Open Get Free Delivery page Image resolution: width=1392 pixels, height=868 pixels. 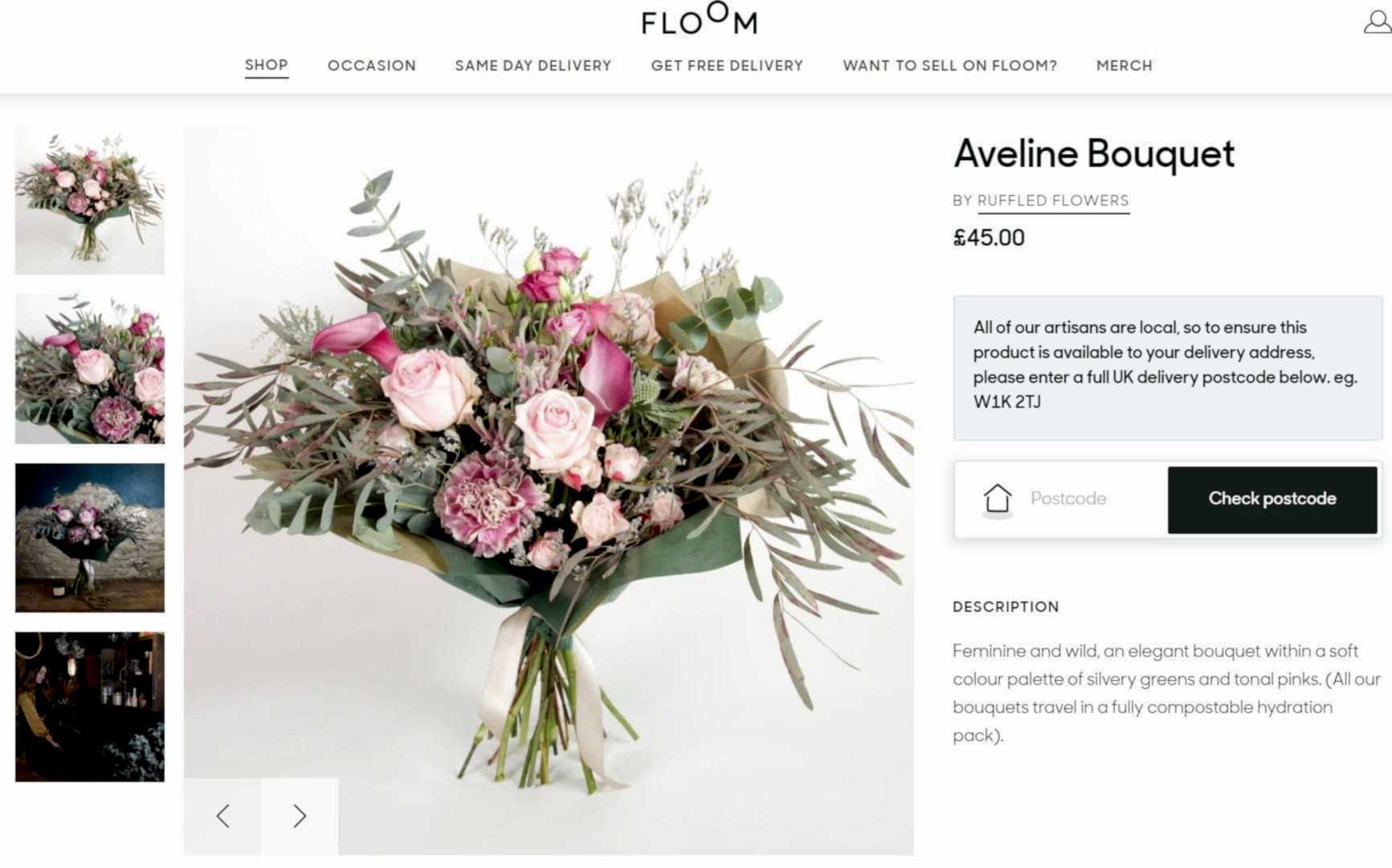point(727,66)
